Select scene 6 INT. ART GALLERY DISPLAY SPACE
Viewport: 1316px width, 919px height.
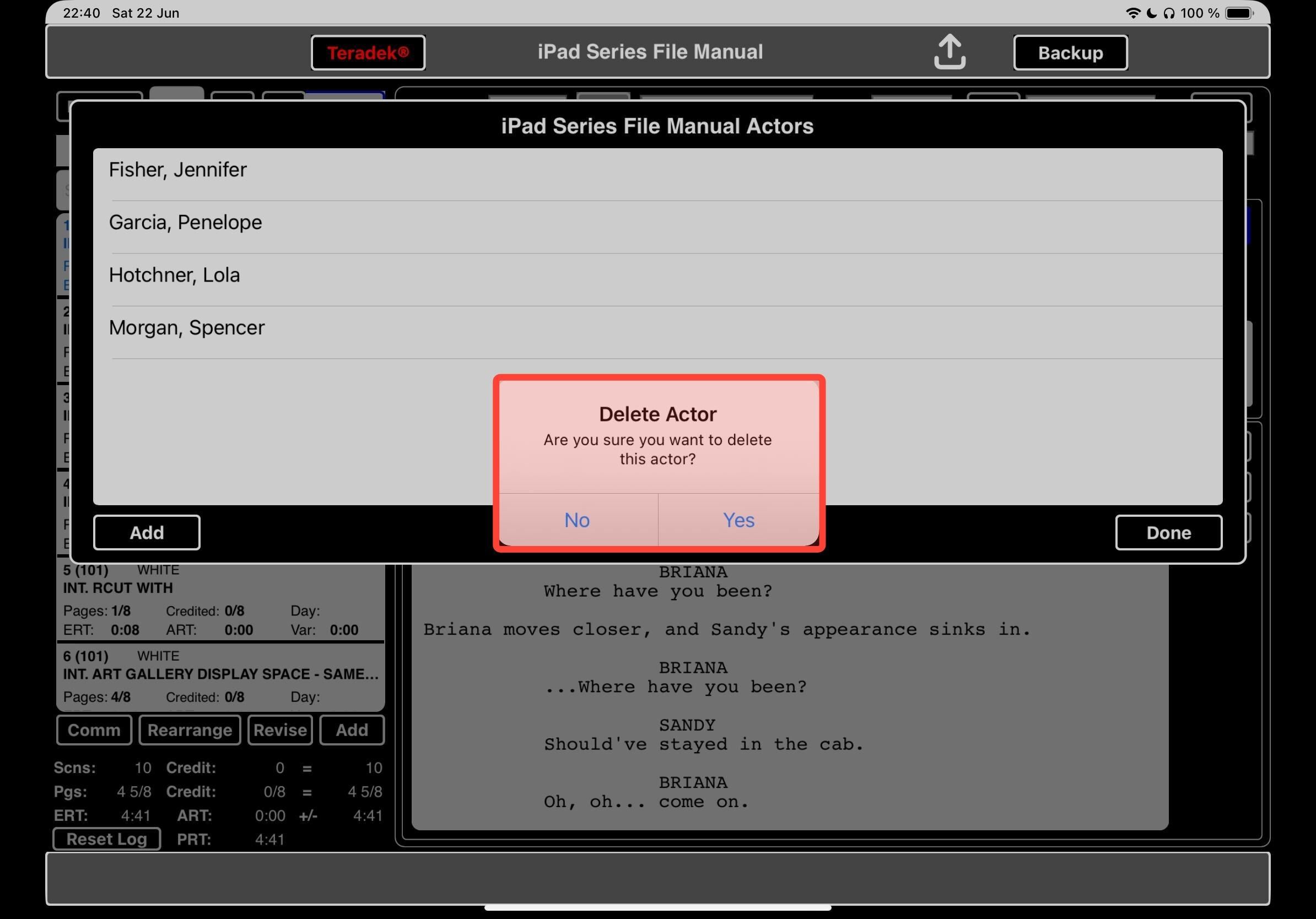[220, 677]
